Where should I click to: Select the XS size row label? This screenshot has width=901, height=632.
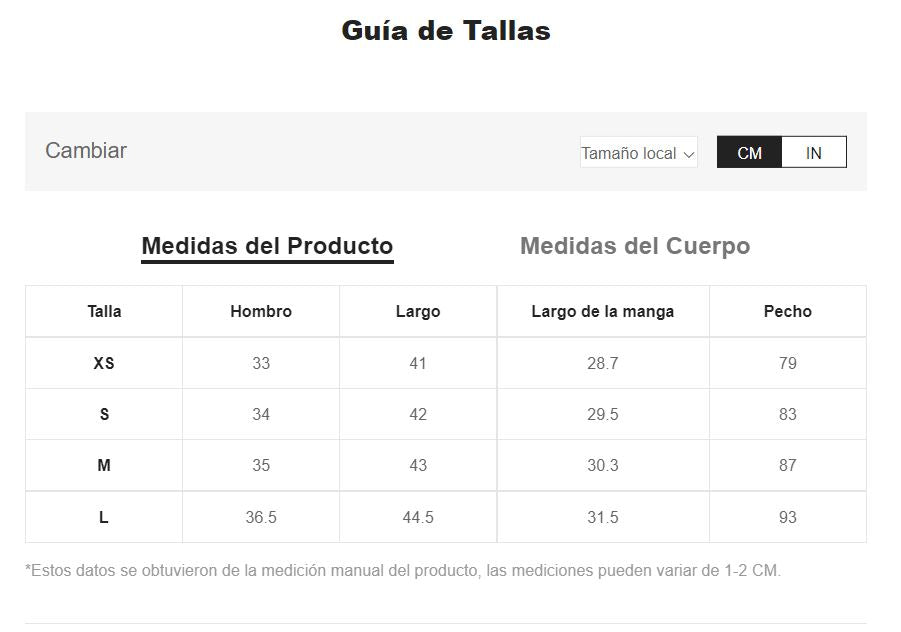click(x=104, y=363)
